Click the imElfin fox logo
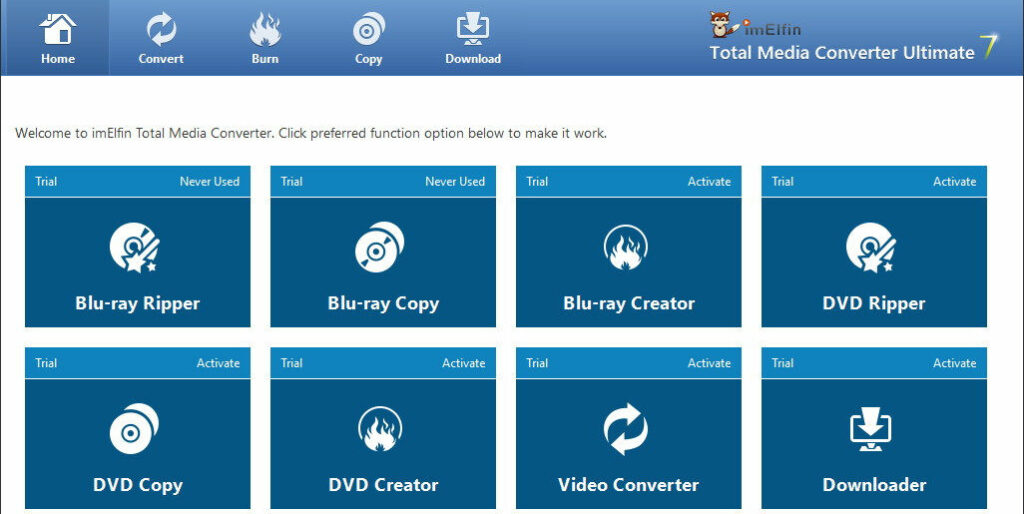 click(724, 24)
